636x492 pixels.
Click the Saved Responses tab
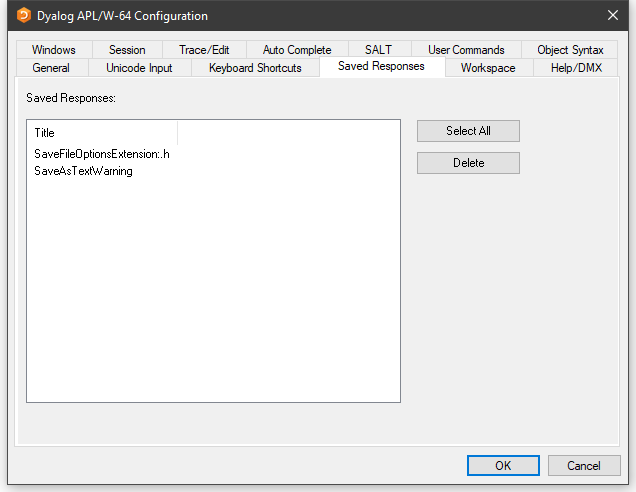pyautogui.click(x=381, y=66)
